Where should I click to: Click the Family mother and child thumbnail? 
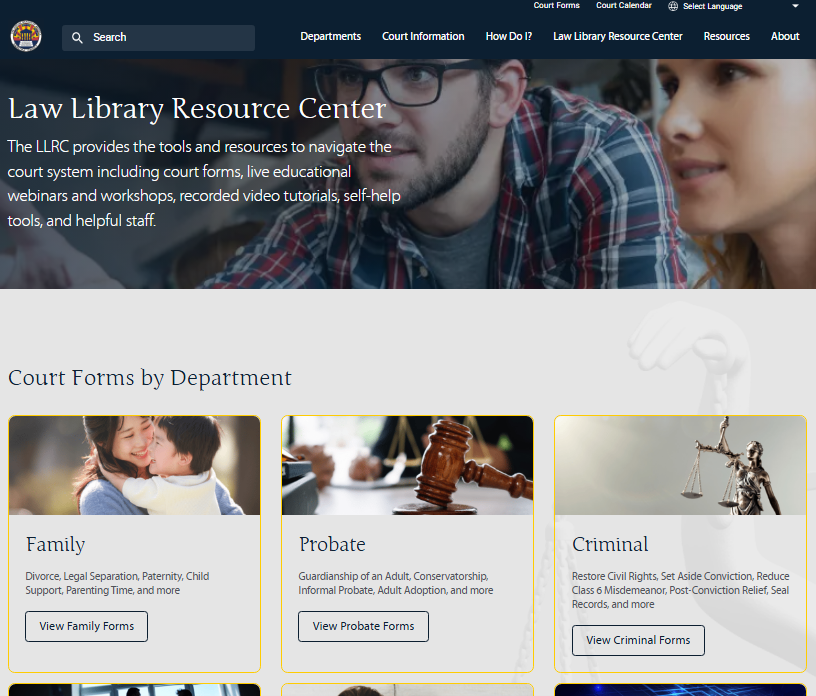click(134, 465)
